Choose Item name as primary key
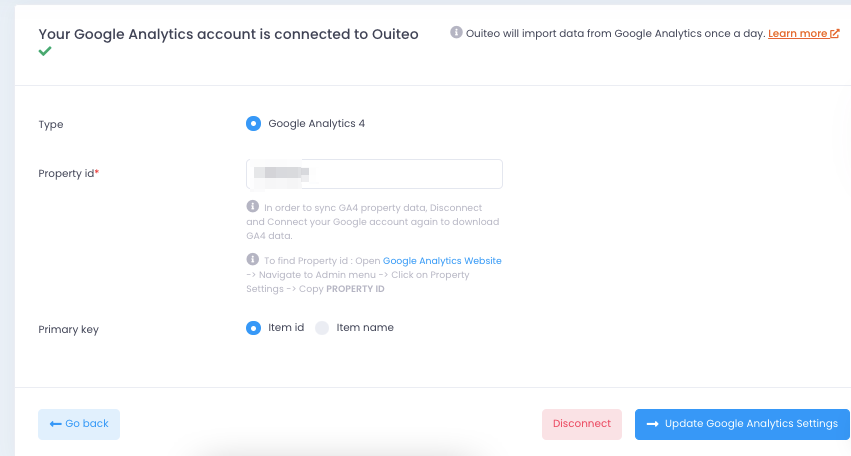851x456 pixels. 322,328
